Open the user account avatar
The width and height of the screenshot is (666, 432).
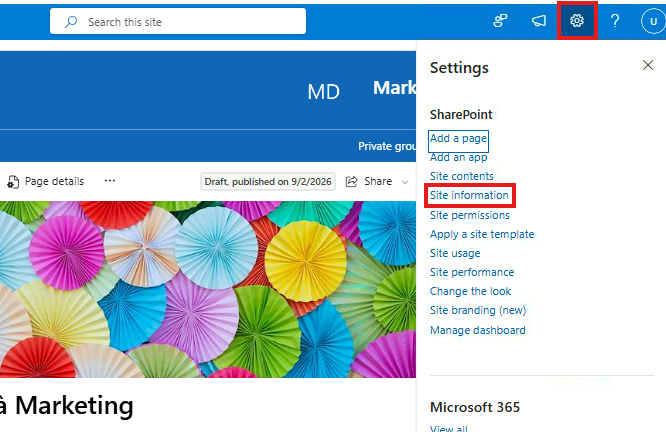(x=653, y=21)
